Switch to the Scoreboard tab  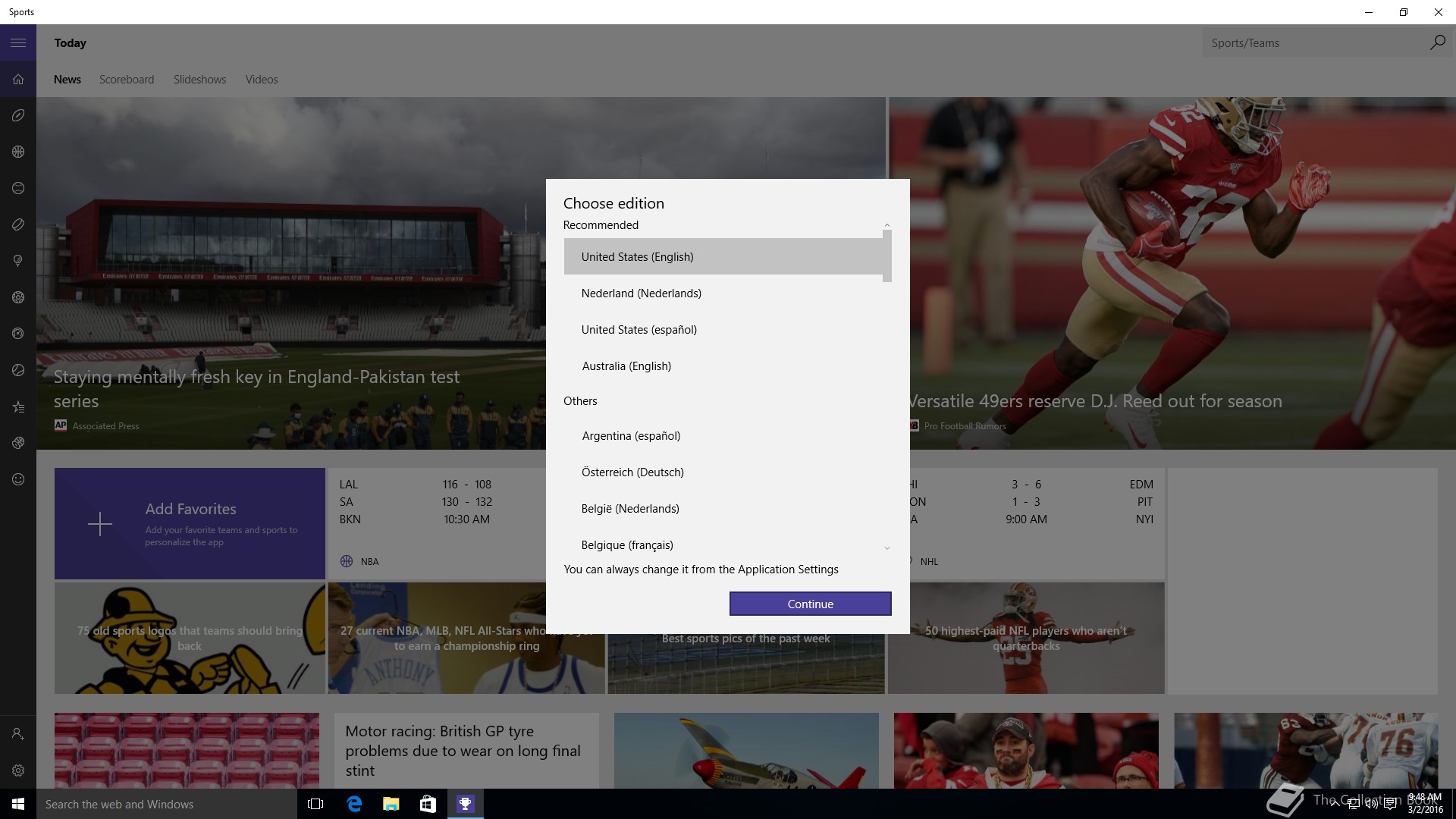126,80
